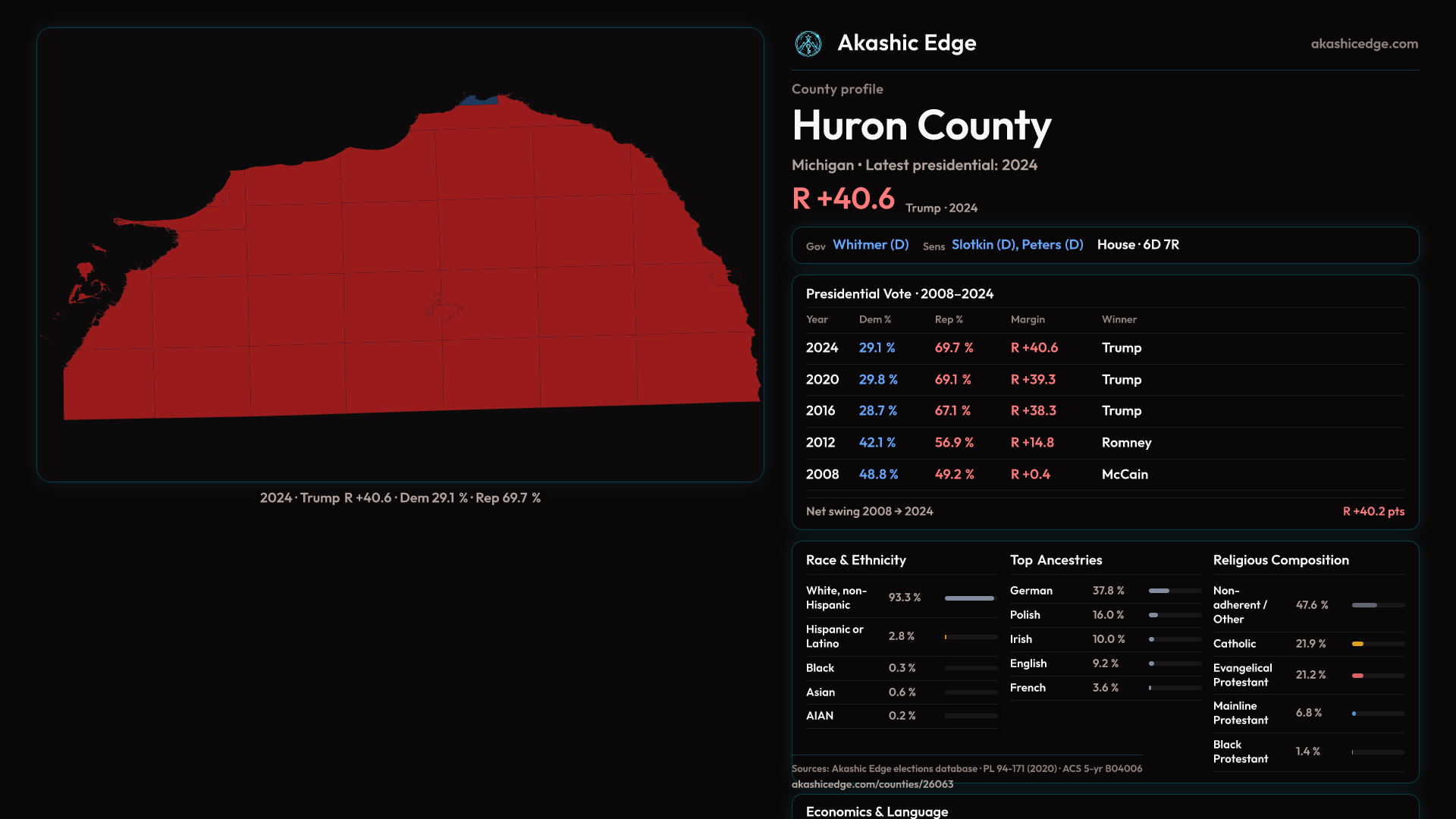Click the akashicedge.com/counties/26063 source link

click(x=872, y=784)
